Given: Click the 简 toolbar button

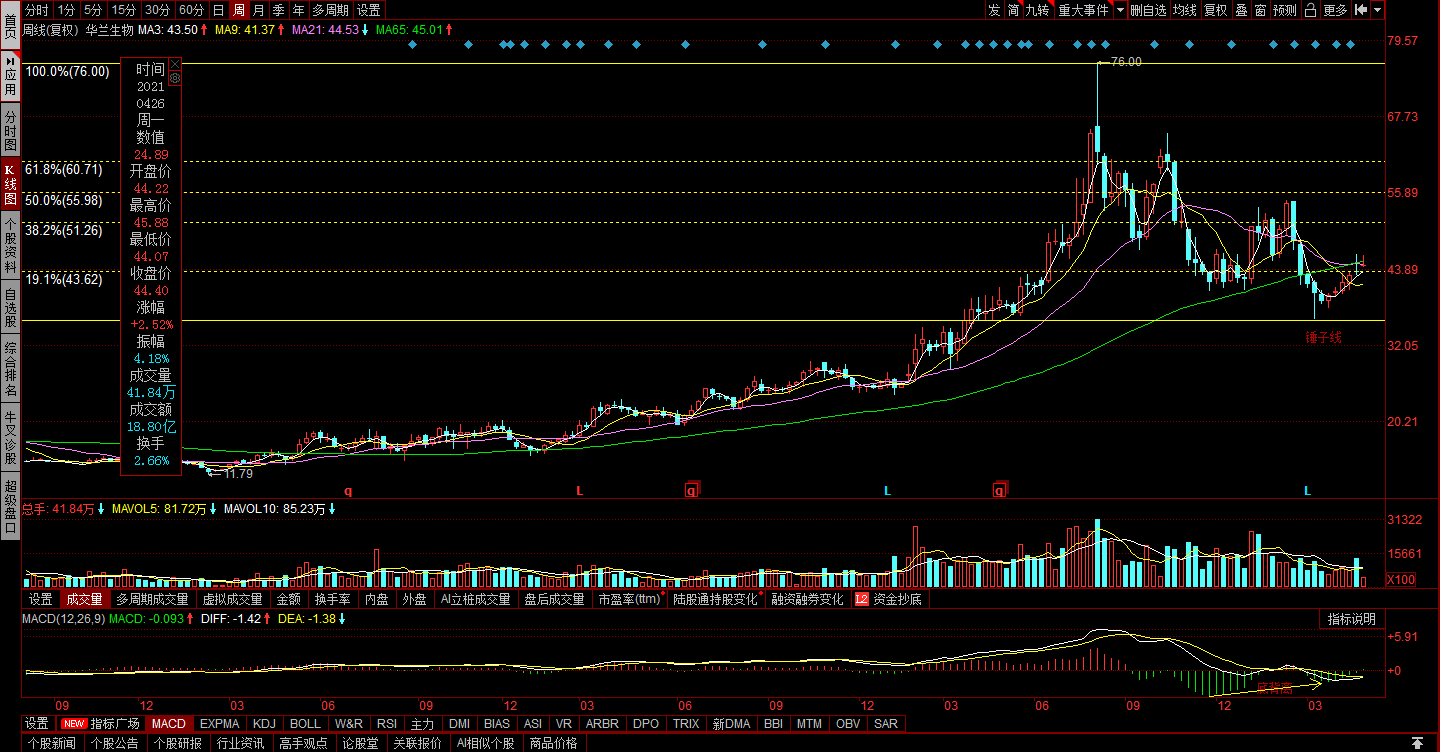Looking at the screenshot, I should [1014, 10].
